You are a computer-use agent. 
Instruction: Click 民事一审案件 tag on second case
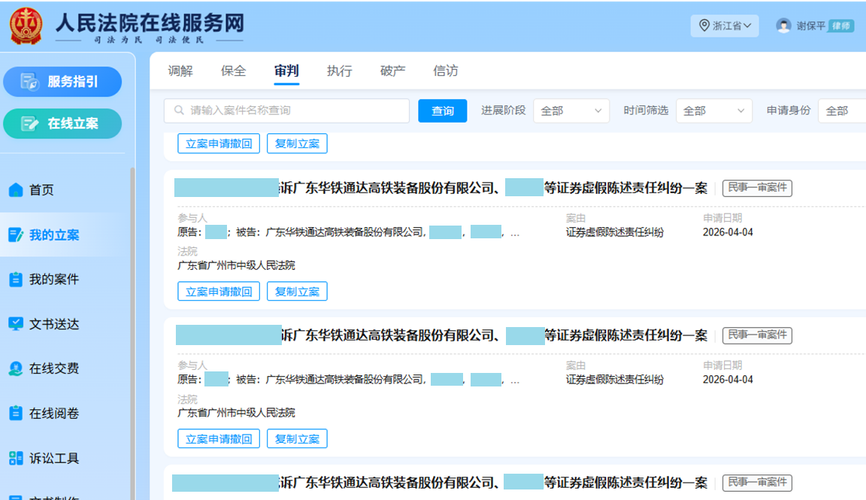pyautogui.click(x=757, y=335)
